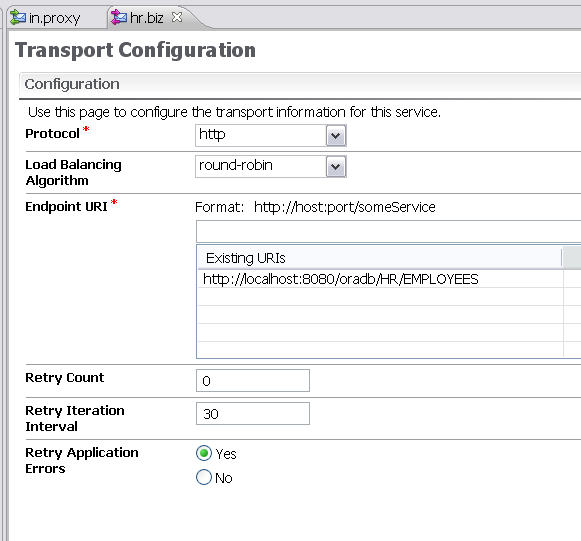Click the Retry Iteration Interval field
Image resolution: width=581 pixels, height=541 pixels.
point(253,414)
